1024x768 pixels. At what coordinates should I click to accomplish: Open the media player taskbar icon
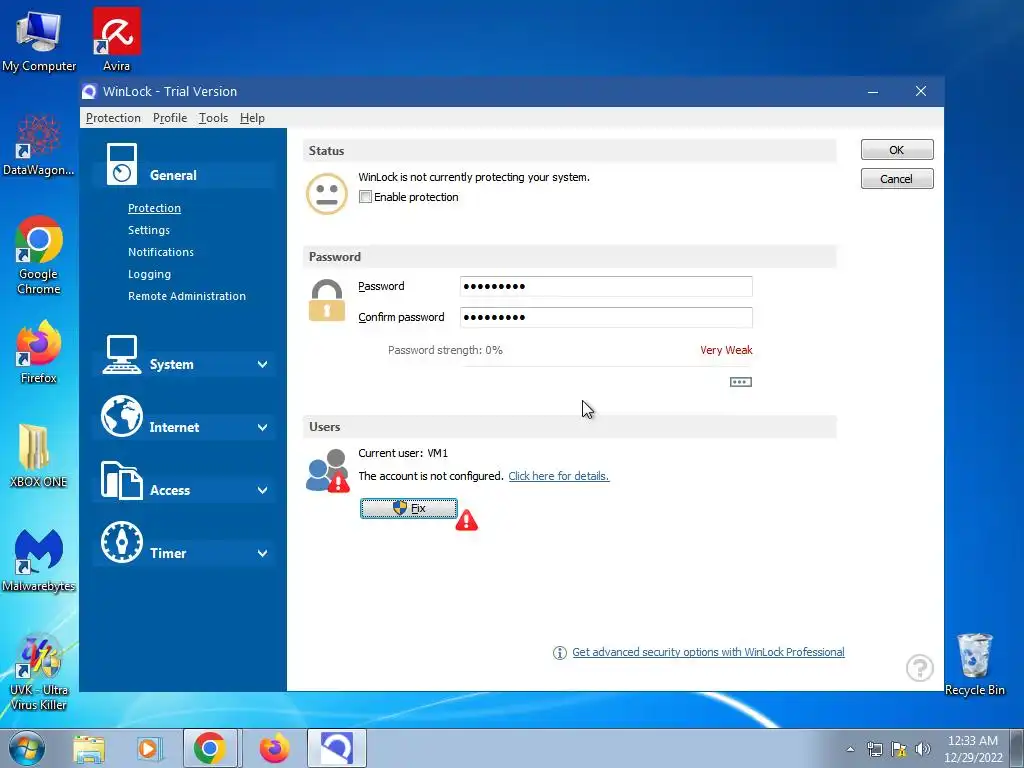point(150,749)
